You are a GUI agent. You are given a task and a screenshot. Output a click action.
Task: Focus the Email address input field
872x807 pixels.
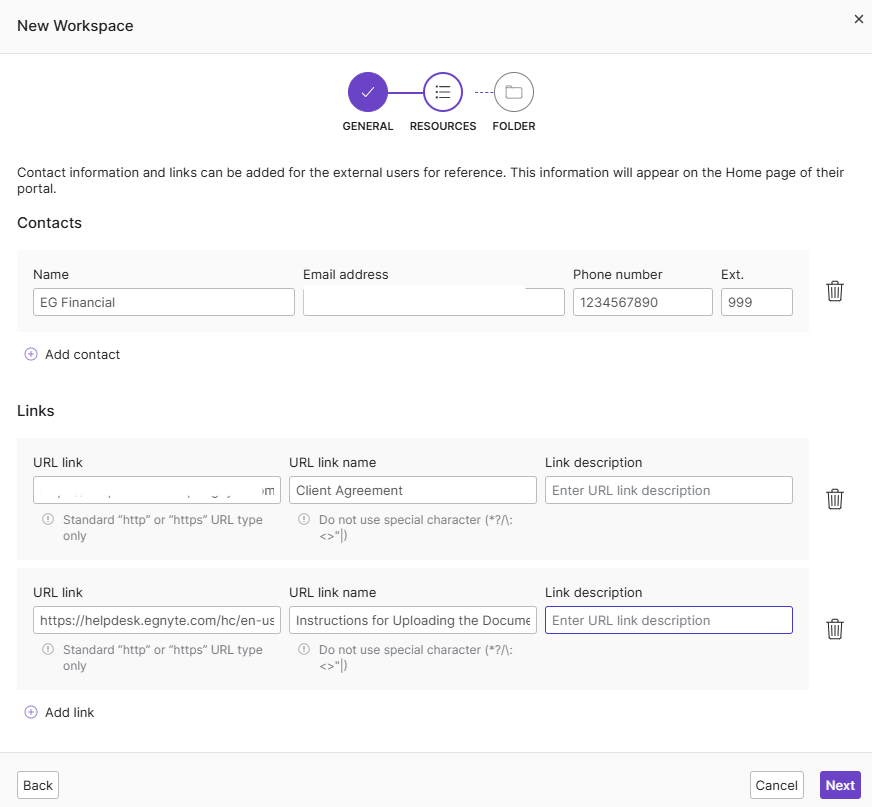coord(434,302)
